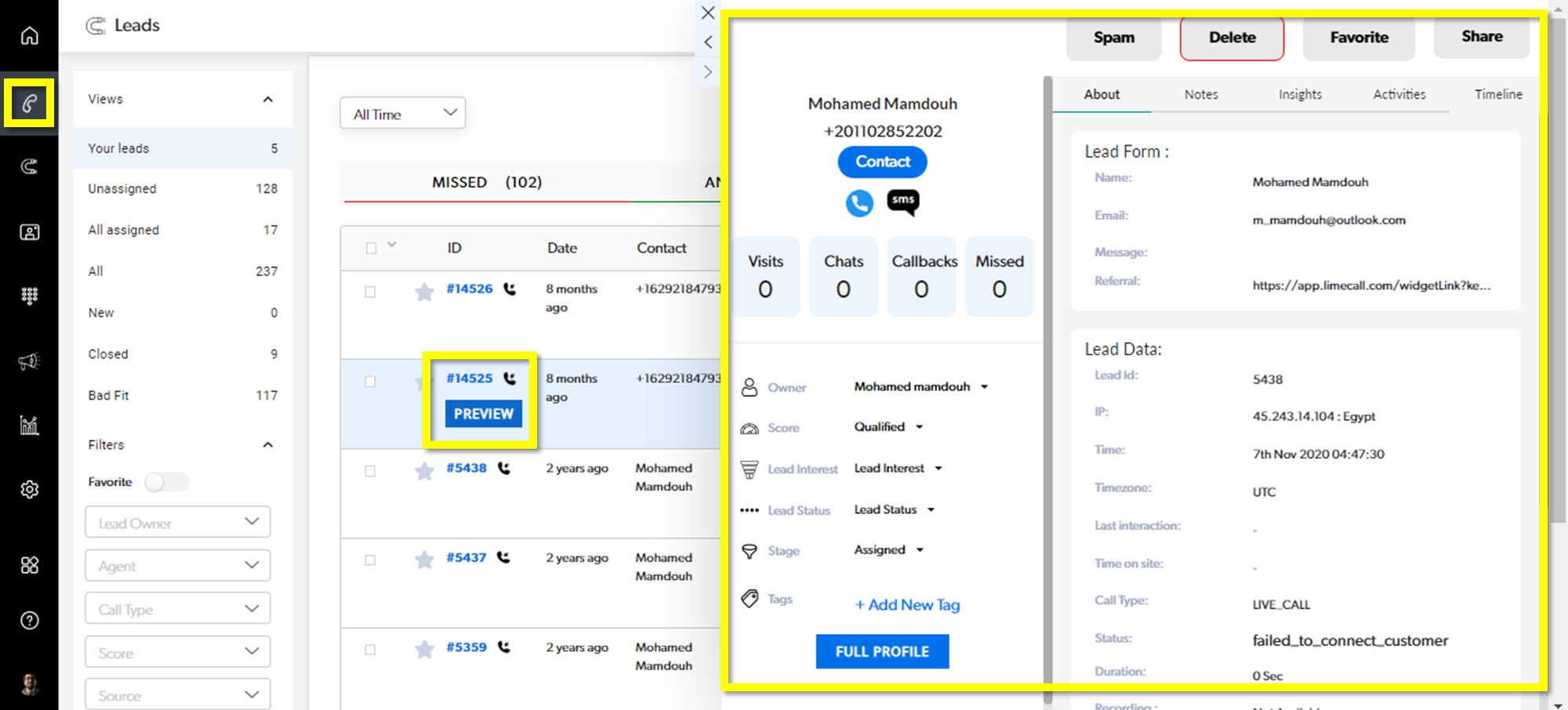Tick the checkbox for lead #14526
Viewport: 1568px width, 710px height.
click(x=370, y=292)
